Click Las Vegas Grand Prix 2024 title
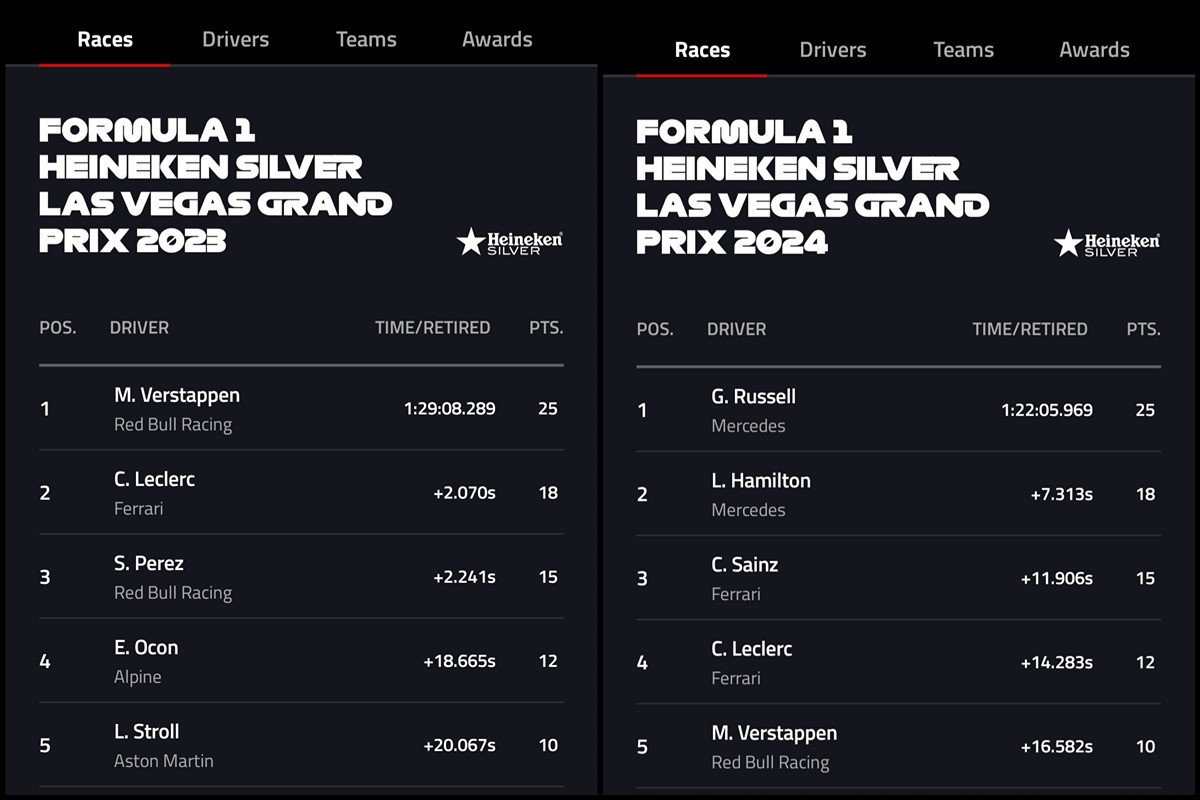 812,187
